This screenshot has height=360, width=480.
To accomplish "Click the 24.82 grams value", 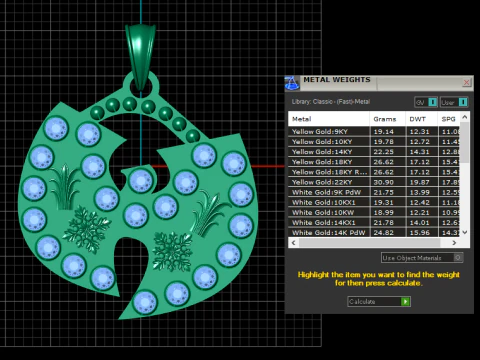I will pyautogui.click(x=384, y=233).
